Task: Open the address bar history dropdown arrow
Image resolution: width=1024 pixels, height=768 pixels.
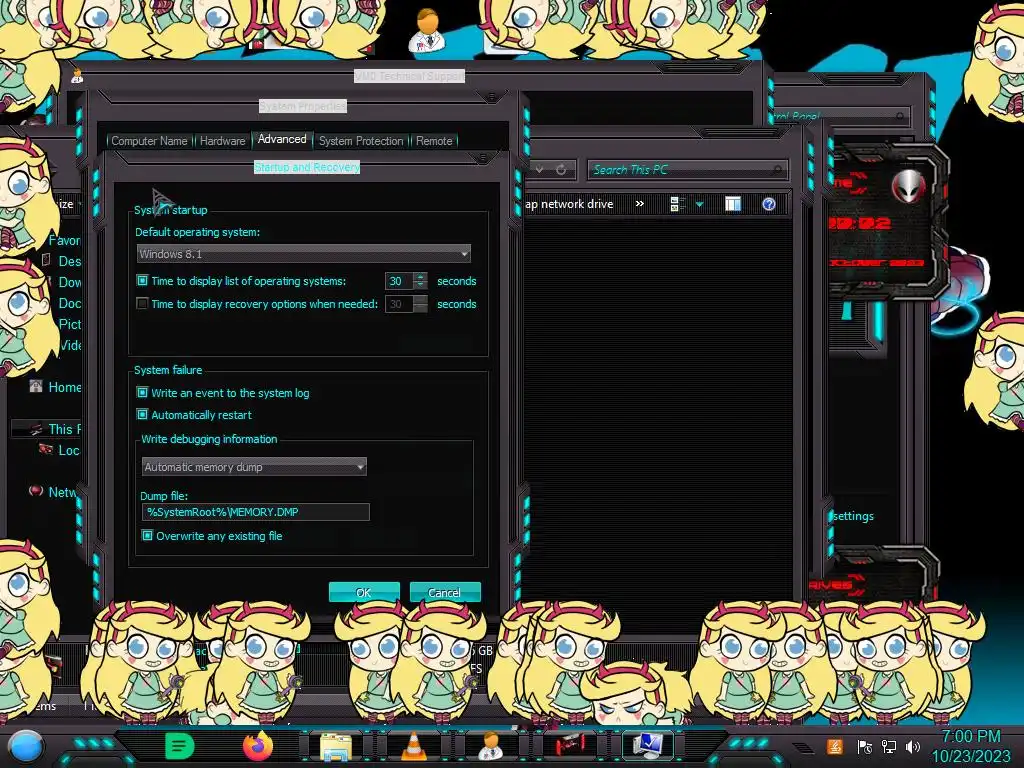Action: (539, 170)
